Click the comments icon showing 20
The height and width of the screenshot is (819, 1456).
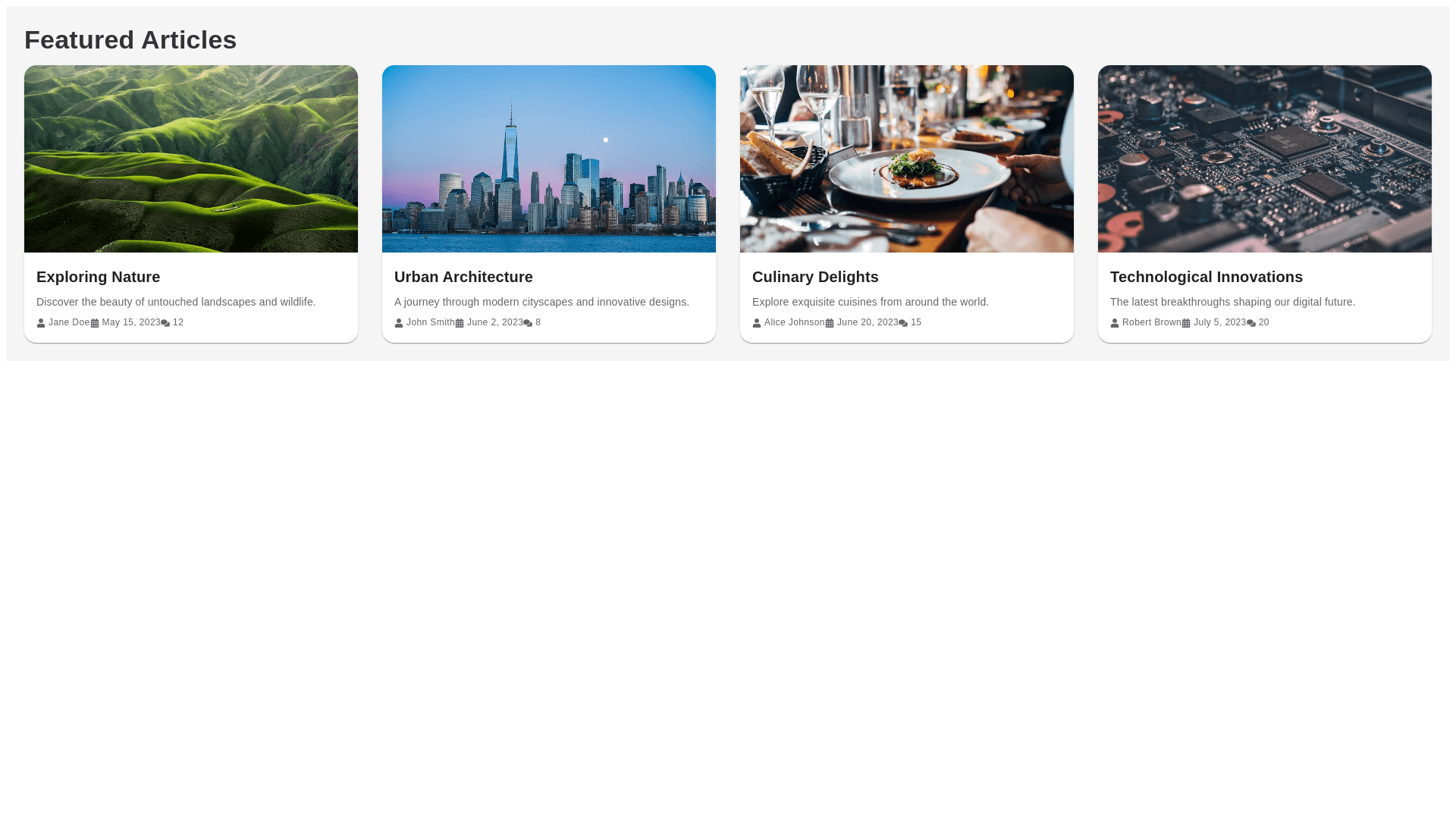pos(1251,323)
